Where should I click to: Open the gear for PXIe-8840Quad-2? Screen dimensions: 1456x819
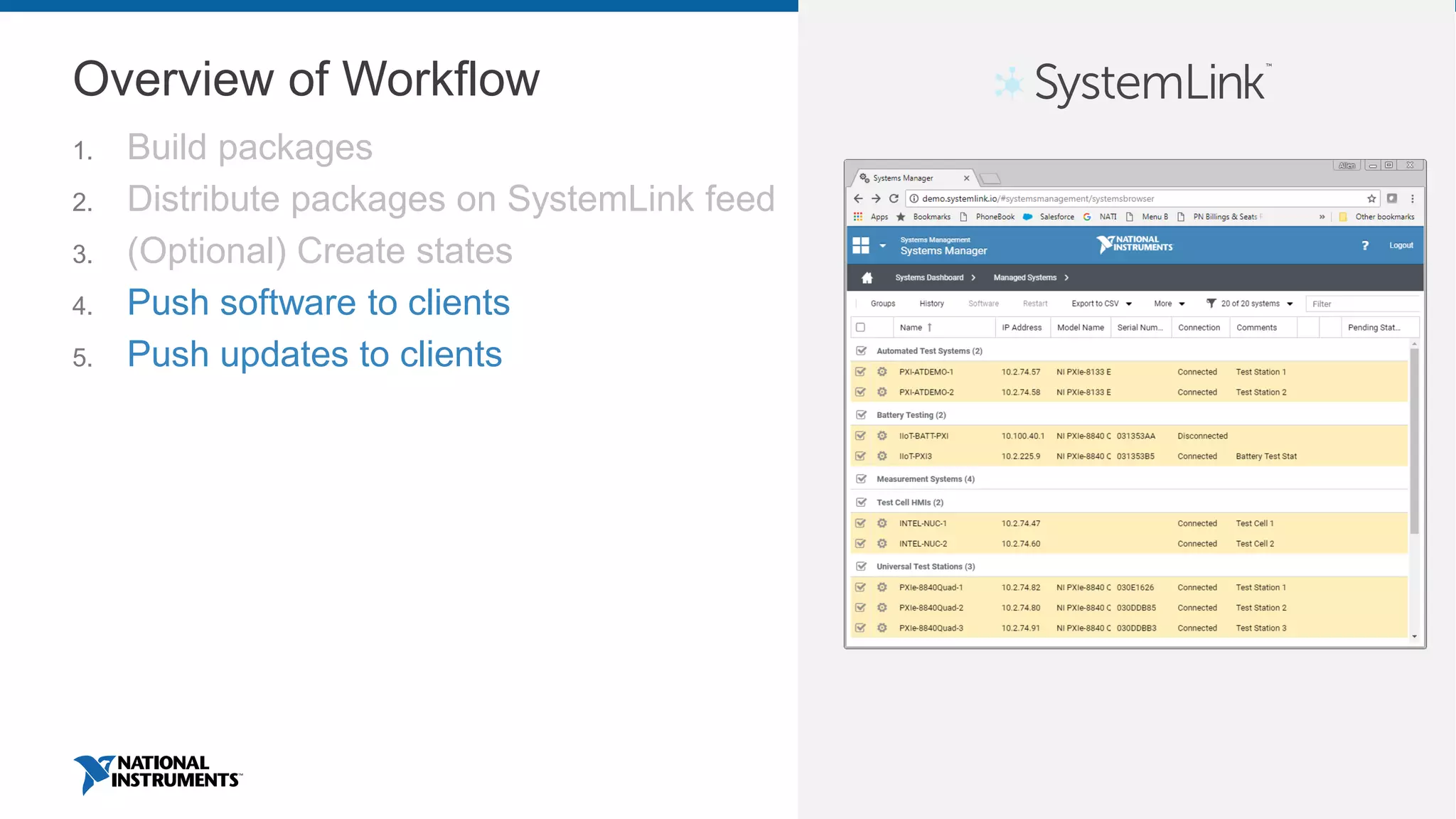(882, 608)
